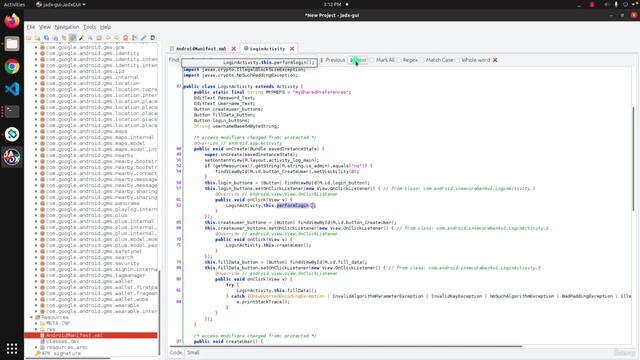640x360 pixels.
Task: Open the Help menu
Action: click(x=105, y=27)
